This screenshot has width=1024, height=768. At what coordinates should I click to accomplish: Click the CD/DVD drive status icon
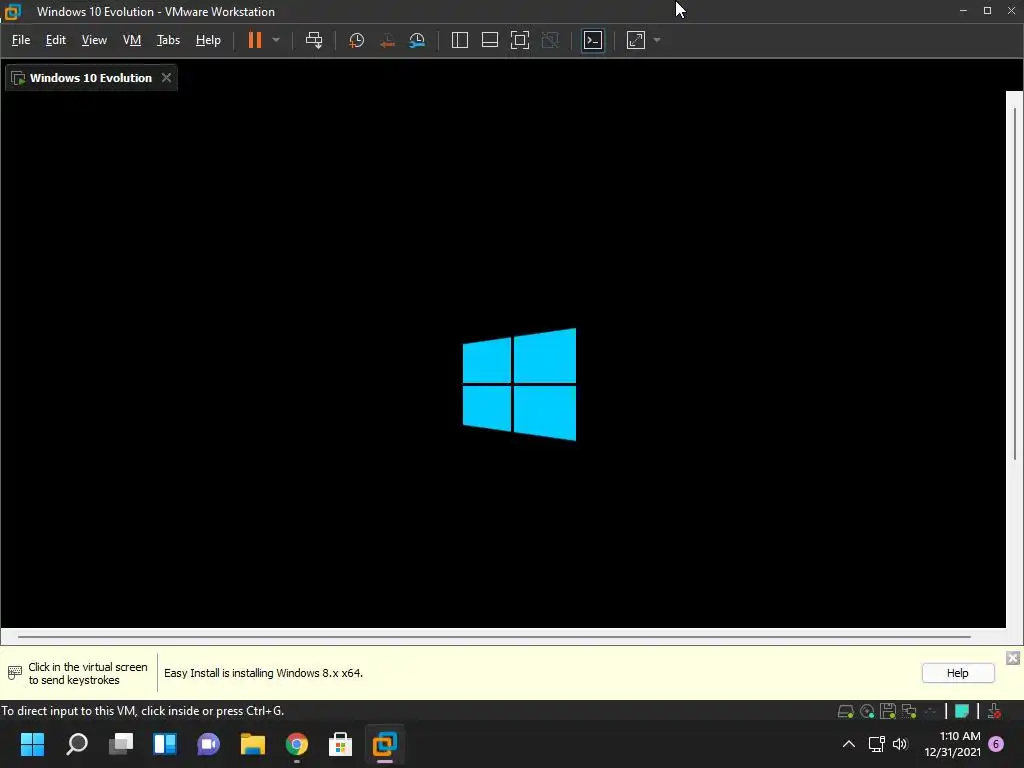click(x=867, y=711)
